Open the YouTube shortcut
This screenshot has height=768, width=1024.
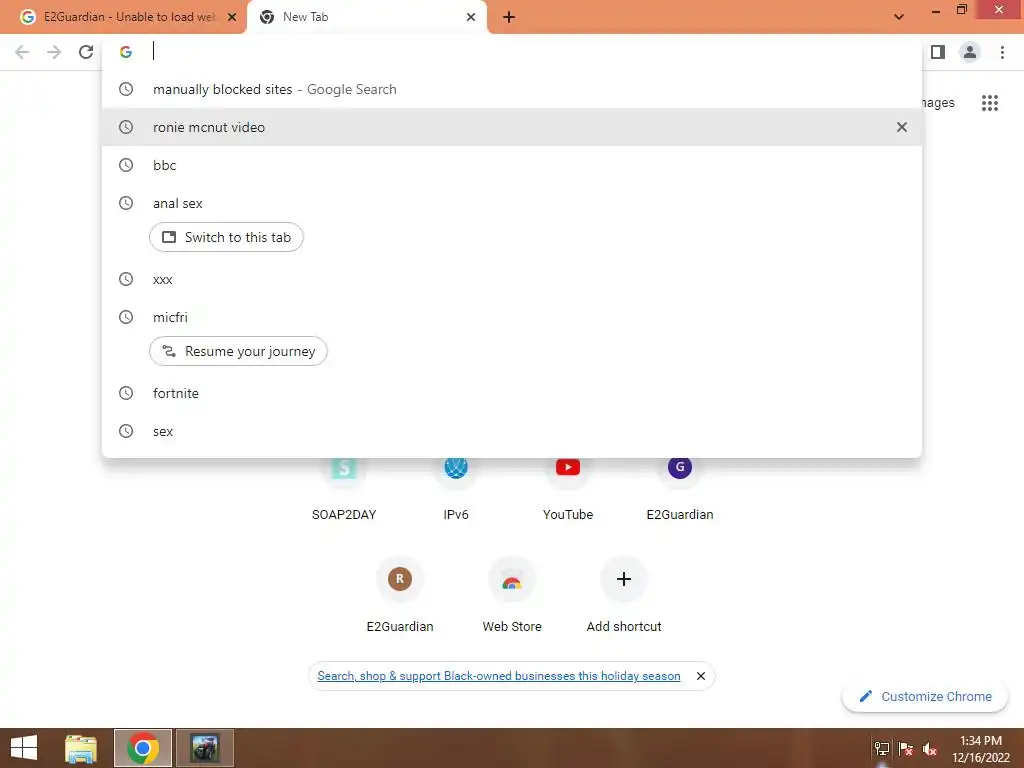click(x=568, y=487)
